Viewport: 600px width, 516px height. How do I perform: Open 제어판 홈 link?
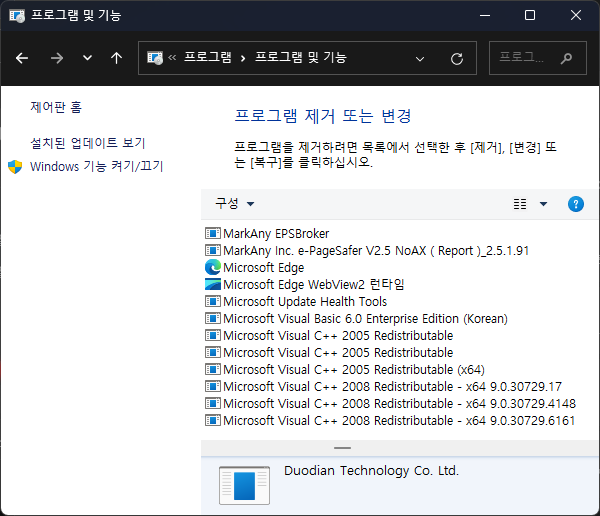[x=56, y=107]
